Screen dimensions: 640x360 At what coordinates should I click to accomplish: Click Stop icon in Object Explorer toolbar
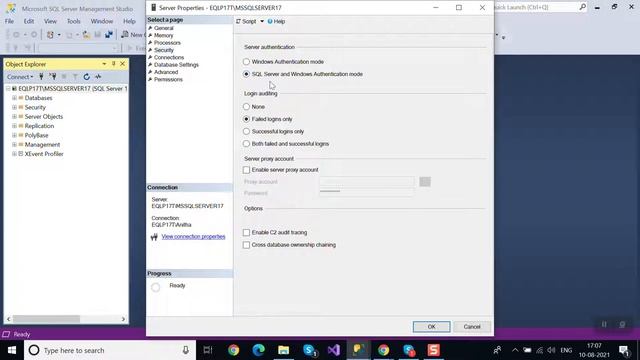click(x=64, y=76)
